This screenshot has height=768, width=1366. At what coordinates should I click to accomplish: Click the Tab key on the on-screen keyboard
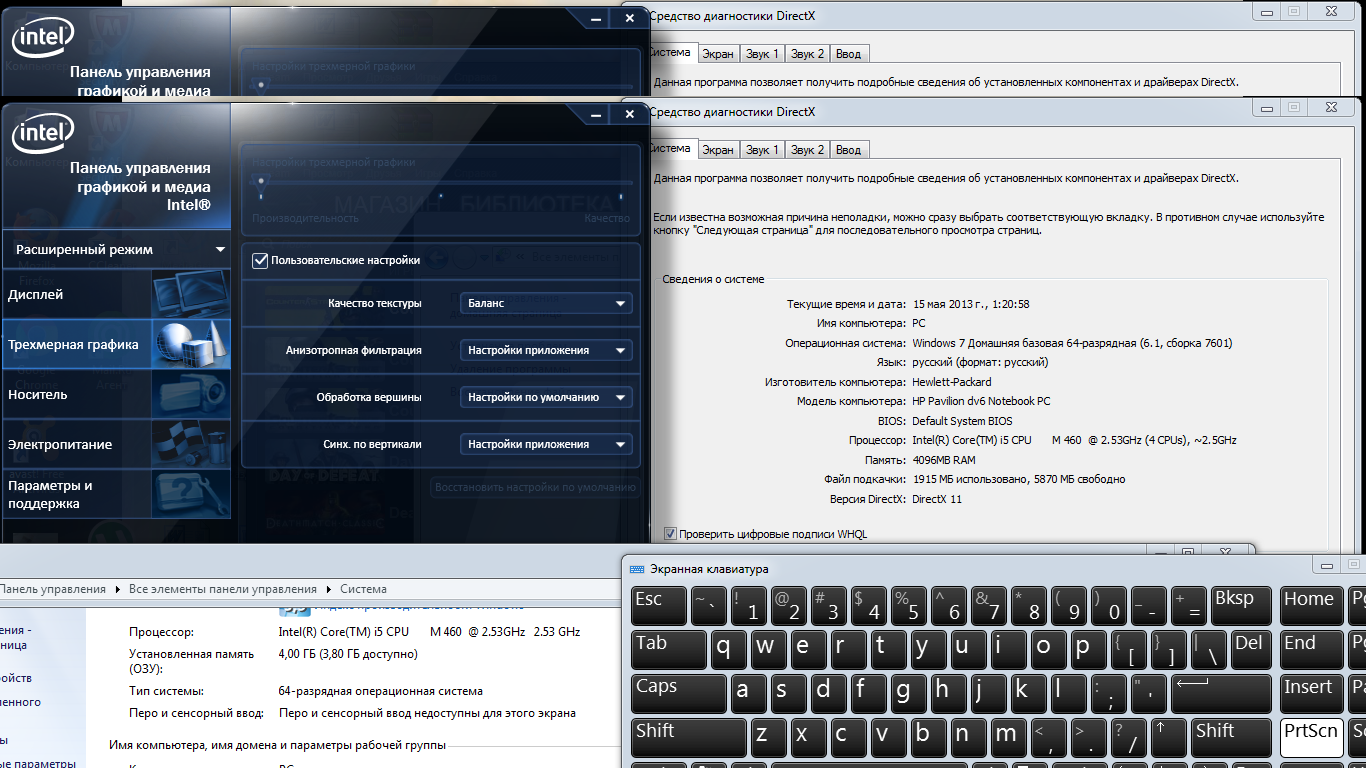(x=668, y=649)
